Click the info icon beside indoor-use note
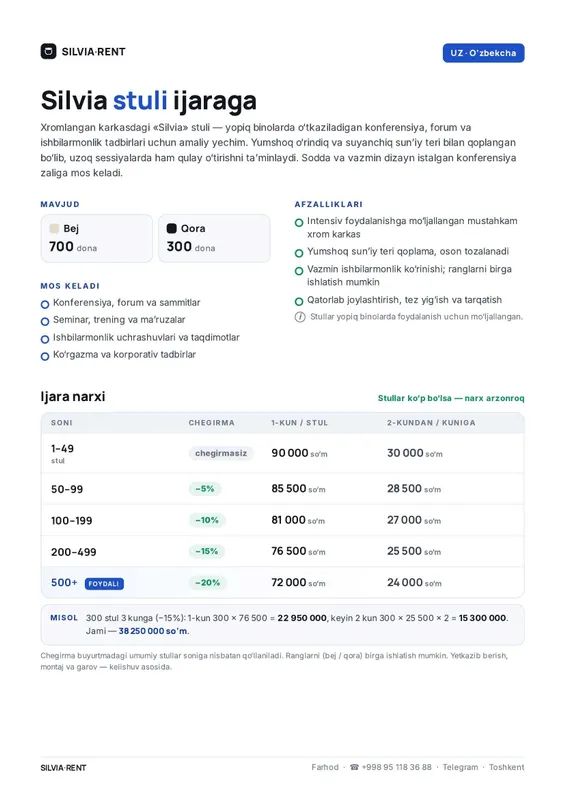566x800 pixels. [x=300, y=317]
